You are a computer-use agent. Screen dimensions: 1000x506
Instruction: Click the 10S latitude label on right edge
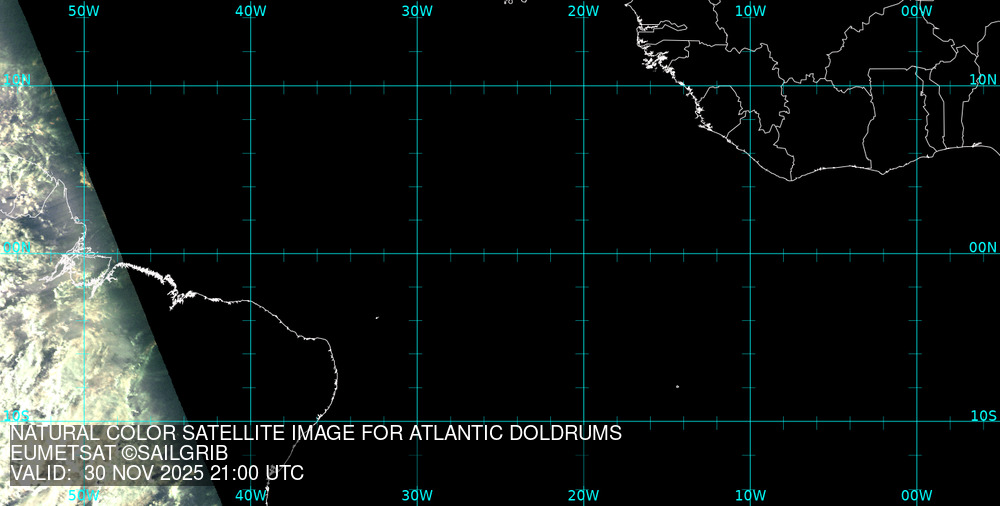coord(983,415)
